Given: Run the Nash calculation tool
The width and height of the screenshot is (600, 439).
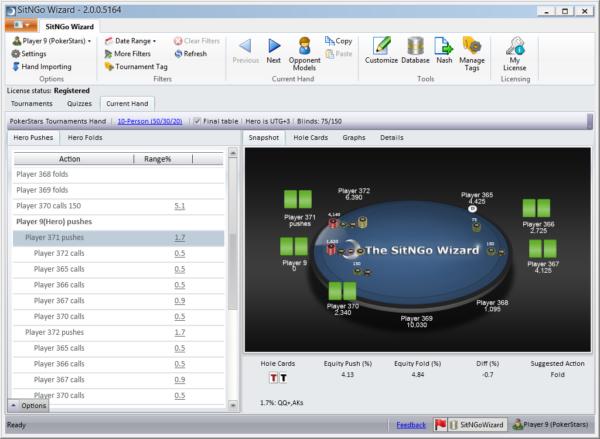Looking at the screenshot, I should click(x=444, y=50).
